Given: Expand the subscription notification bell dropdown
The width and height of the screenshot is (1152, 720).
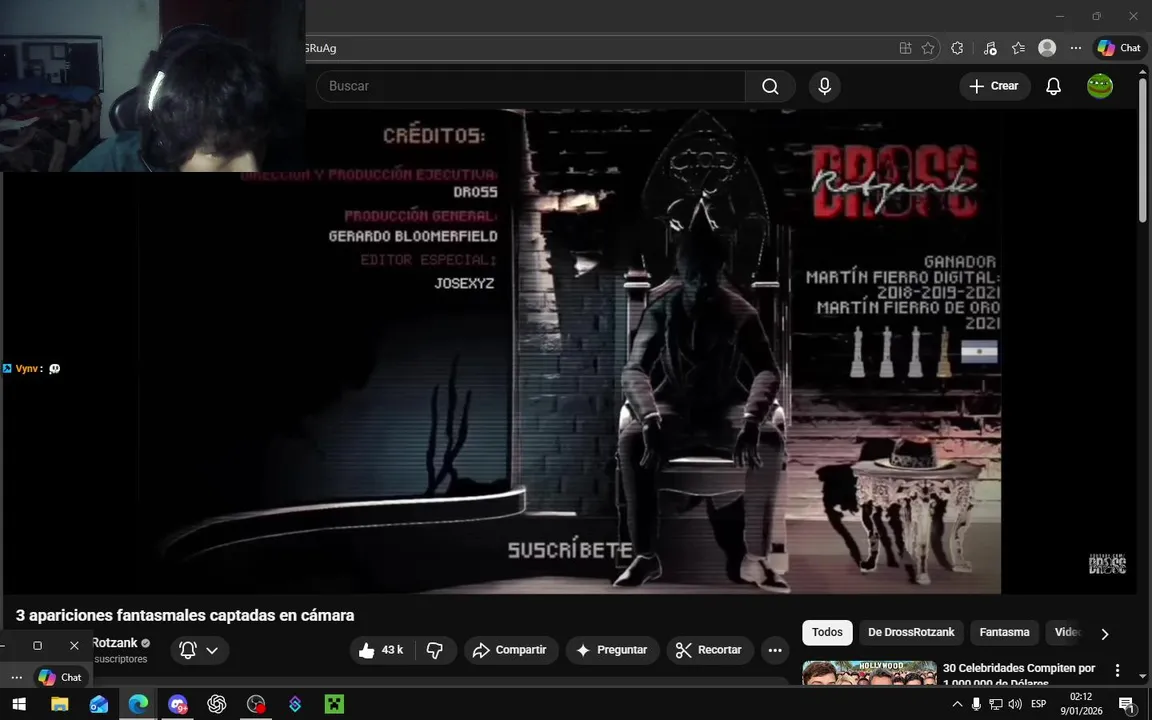Looking at the screenshot, I should click(x=200, y=649).
